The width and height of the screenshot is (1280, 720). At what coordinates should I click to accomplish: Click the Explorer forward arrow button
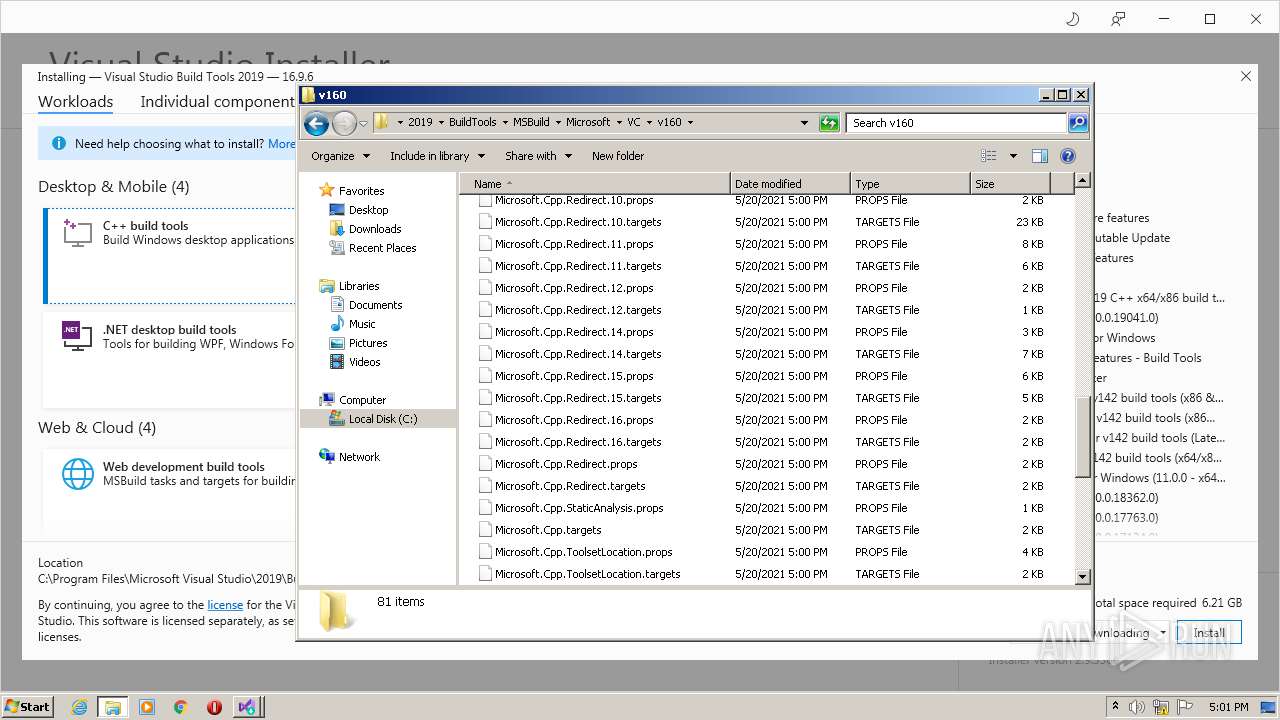coord(344,123)
